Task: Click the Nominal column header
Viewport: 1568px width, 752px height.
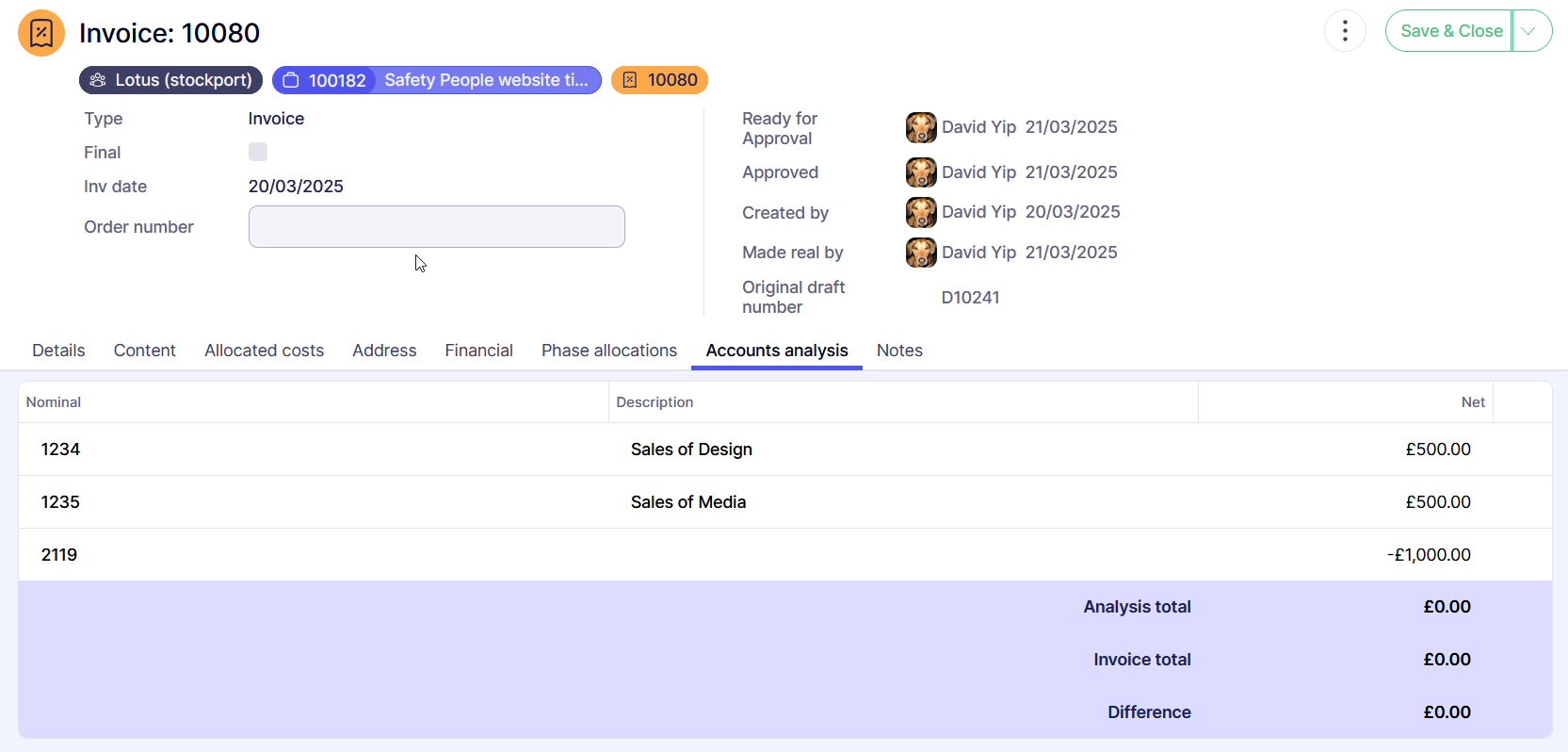Action: pos(54,402)
